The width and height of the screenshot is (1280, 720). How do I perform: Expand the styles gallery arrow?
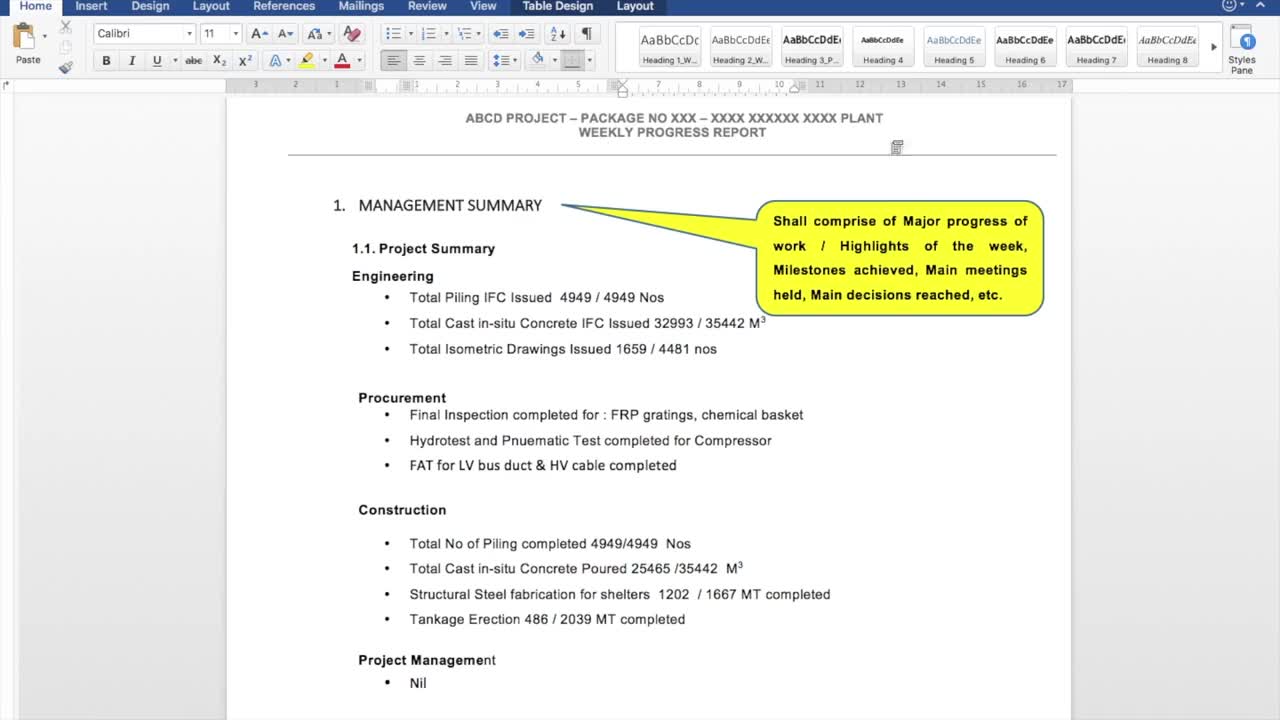[x=1214, y=47]
